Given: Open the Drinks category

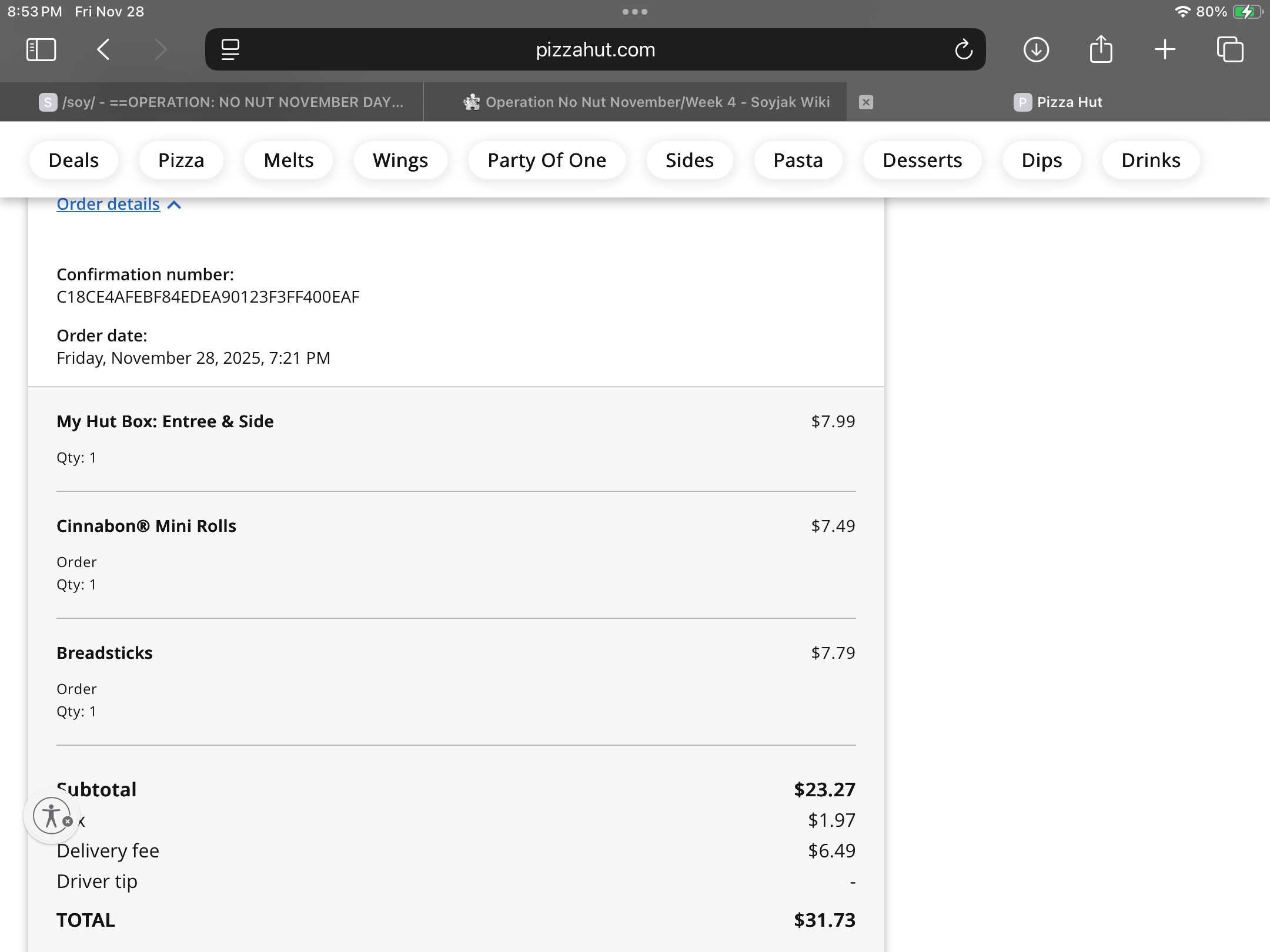Looking at the screenshot, I should point(1151,160).
